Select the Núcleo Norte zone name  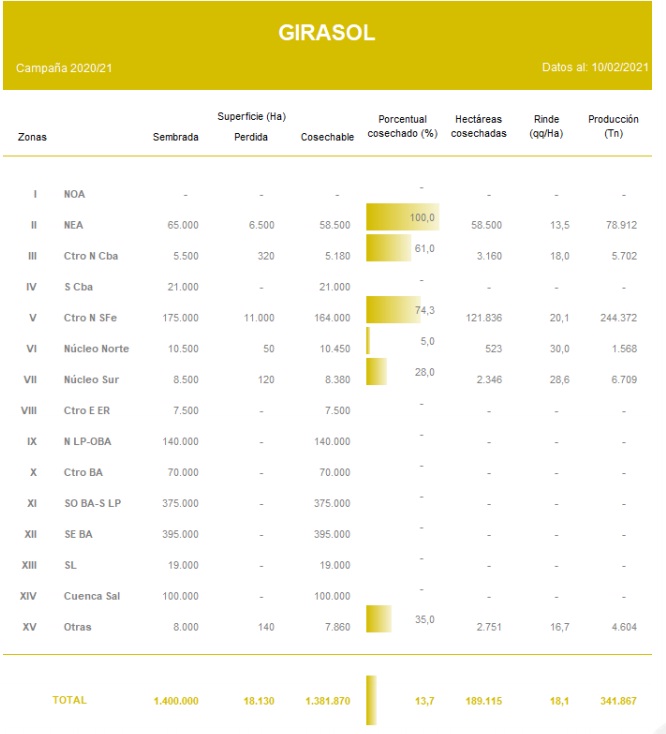[x=96, y=349]
